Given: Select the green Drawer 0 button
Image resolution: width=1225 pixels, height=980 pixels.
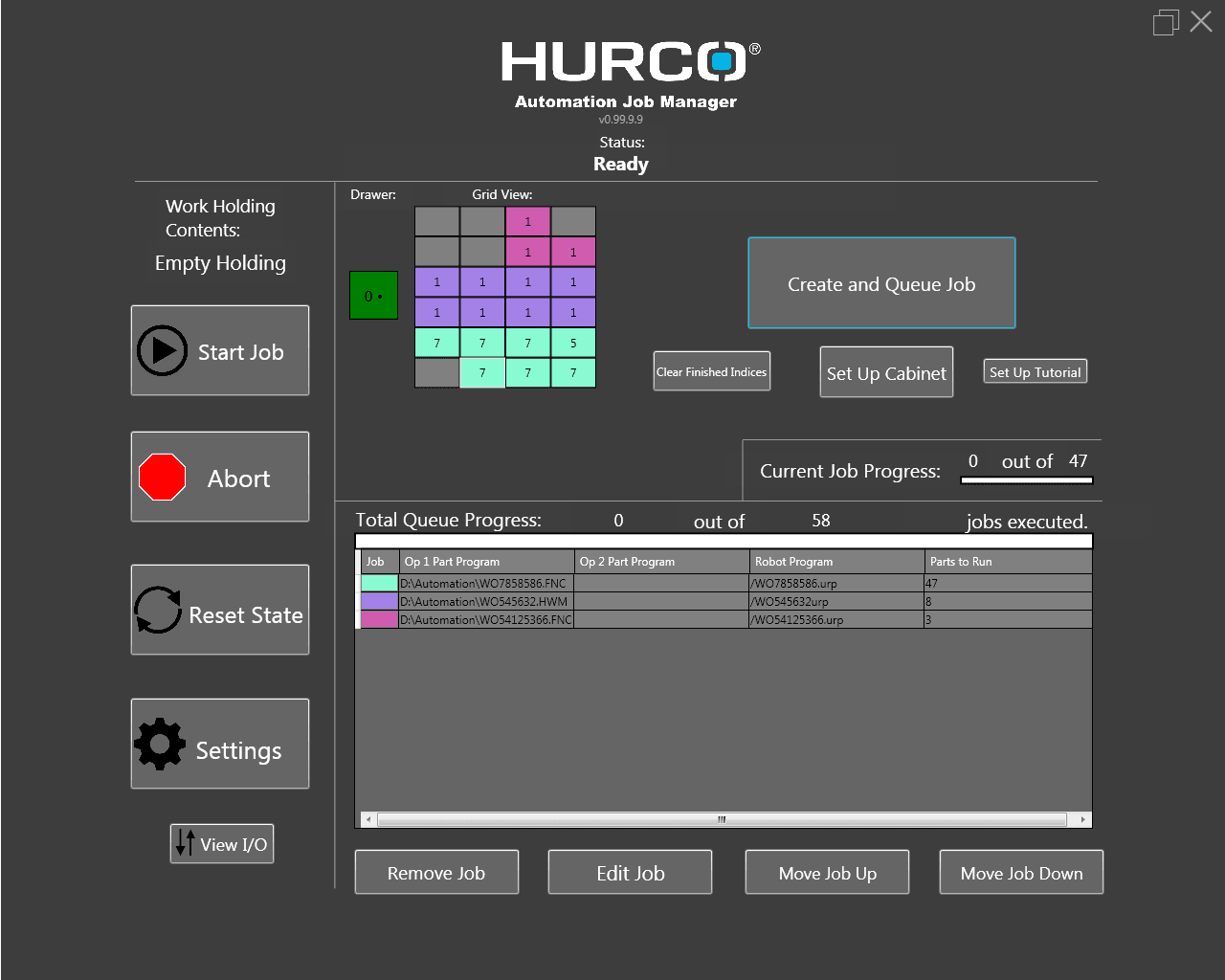Looking at the screenshot, I should click(373, 296).
